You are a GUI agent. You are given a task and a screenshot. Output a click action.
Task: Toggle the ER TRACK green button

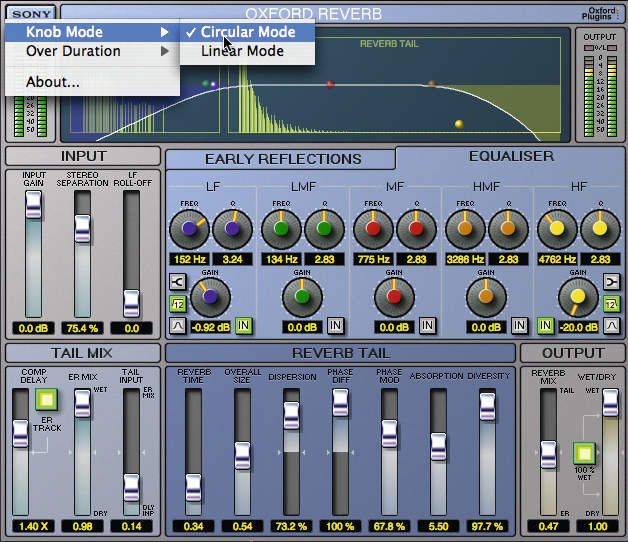click(46, 399)
